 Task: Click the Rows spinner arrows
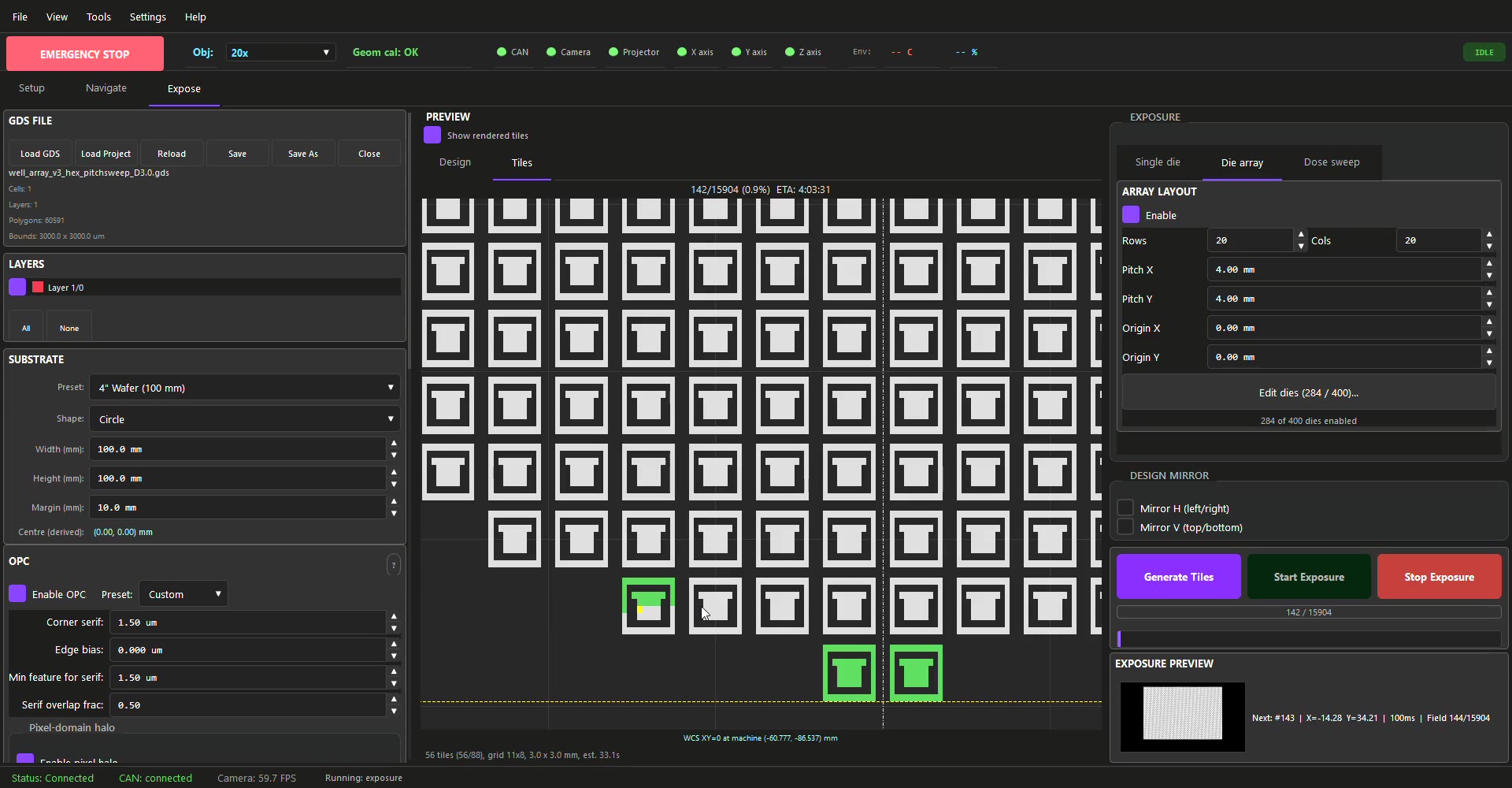[x=1300, y=240]
